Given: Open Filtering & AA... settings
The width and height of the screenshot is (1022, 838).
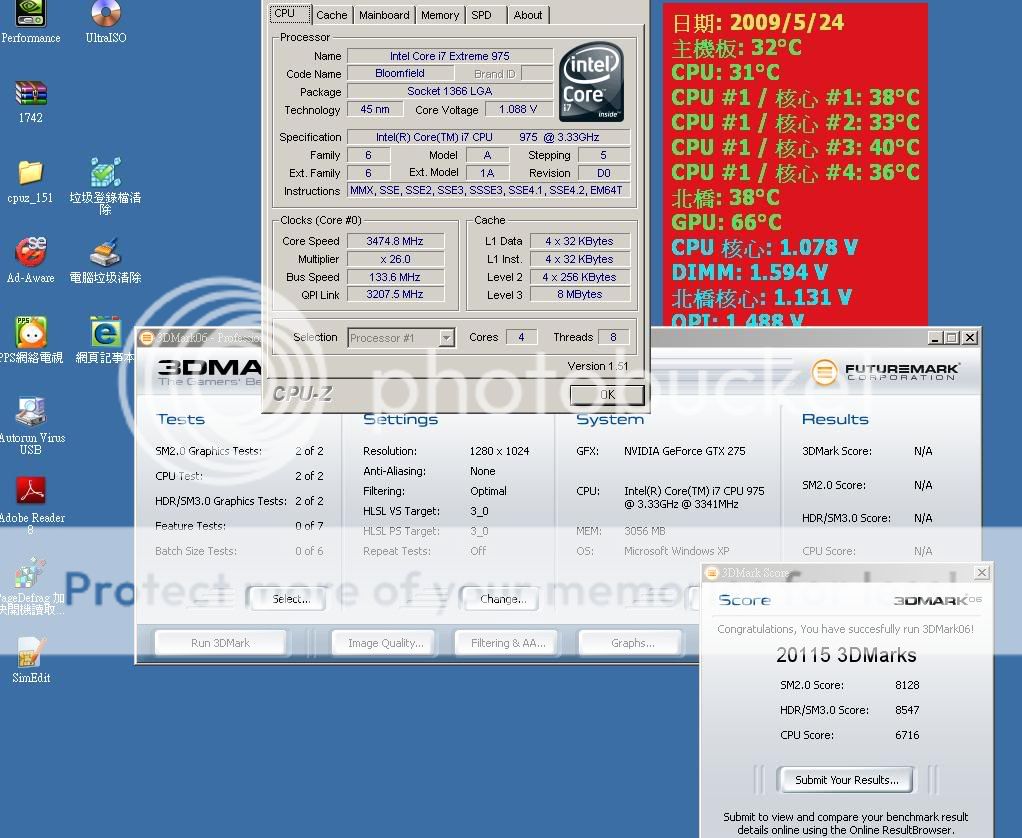Looking at the screenshot, I should 508,643.
